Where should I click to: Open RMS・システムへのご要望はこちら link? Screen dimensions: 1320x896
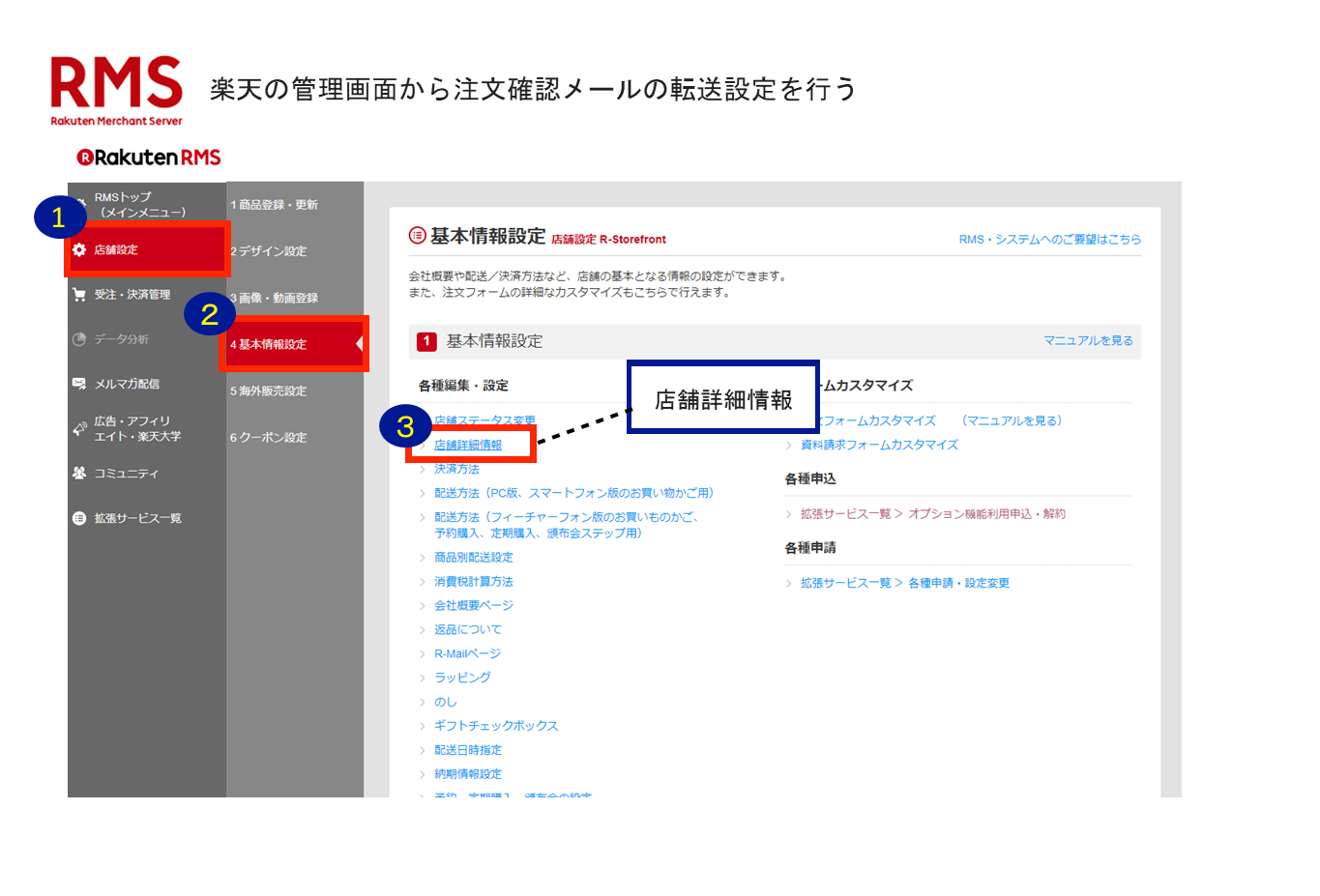coord(1050,239)
